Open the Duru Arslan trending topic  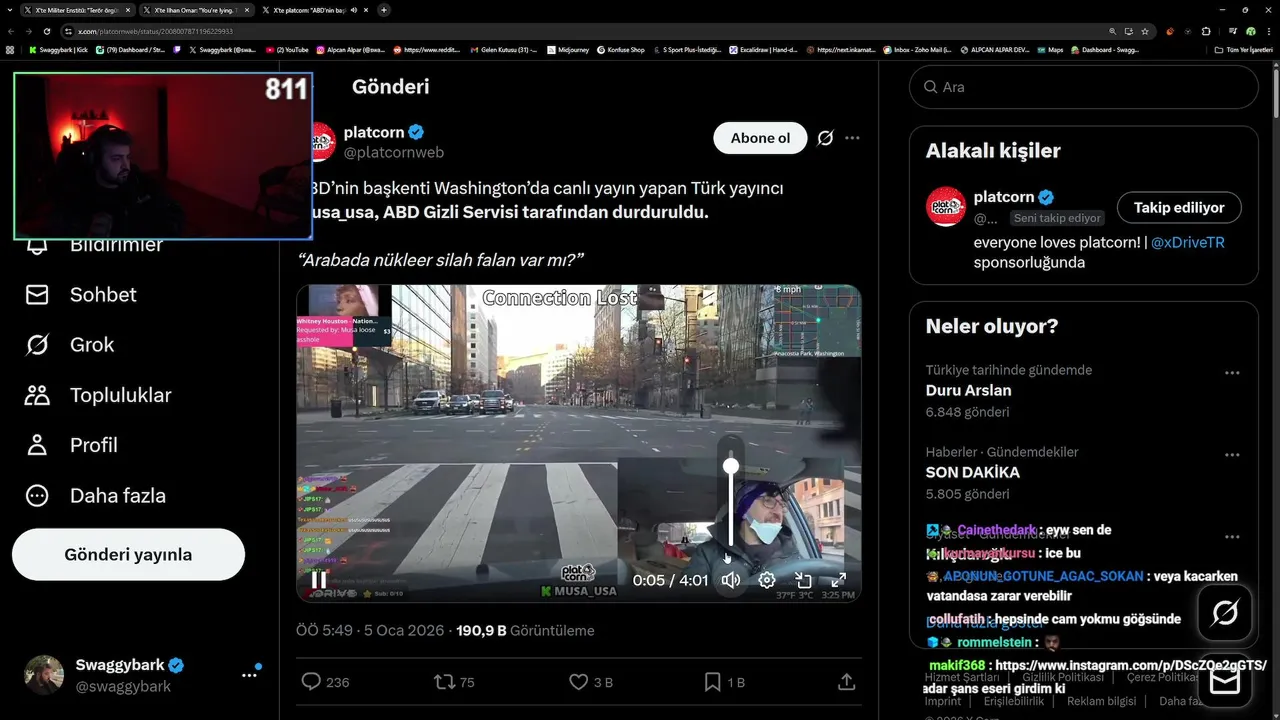click(x=968, y=390)
